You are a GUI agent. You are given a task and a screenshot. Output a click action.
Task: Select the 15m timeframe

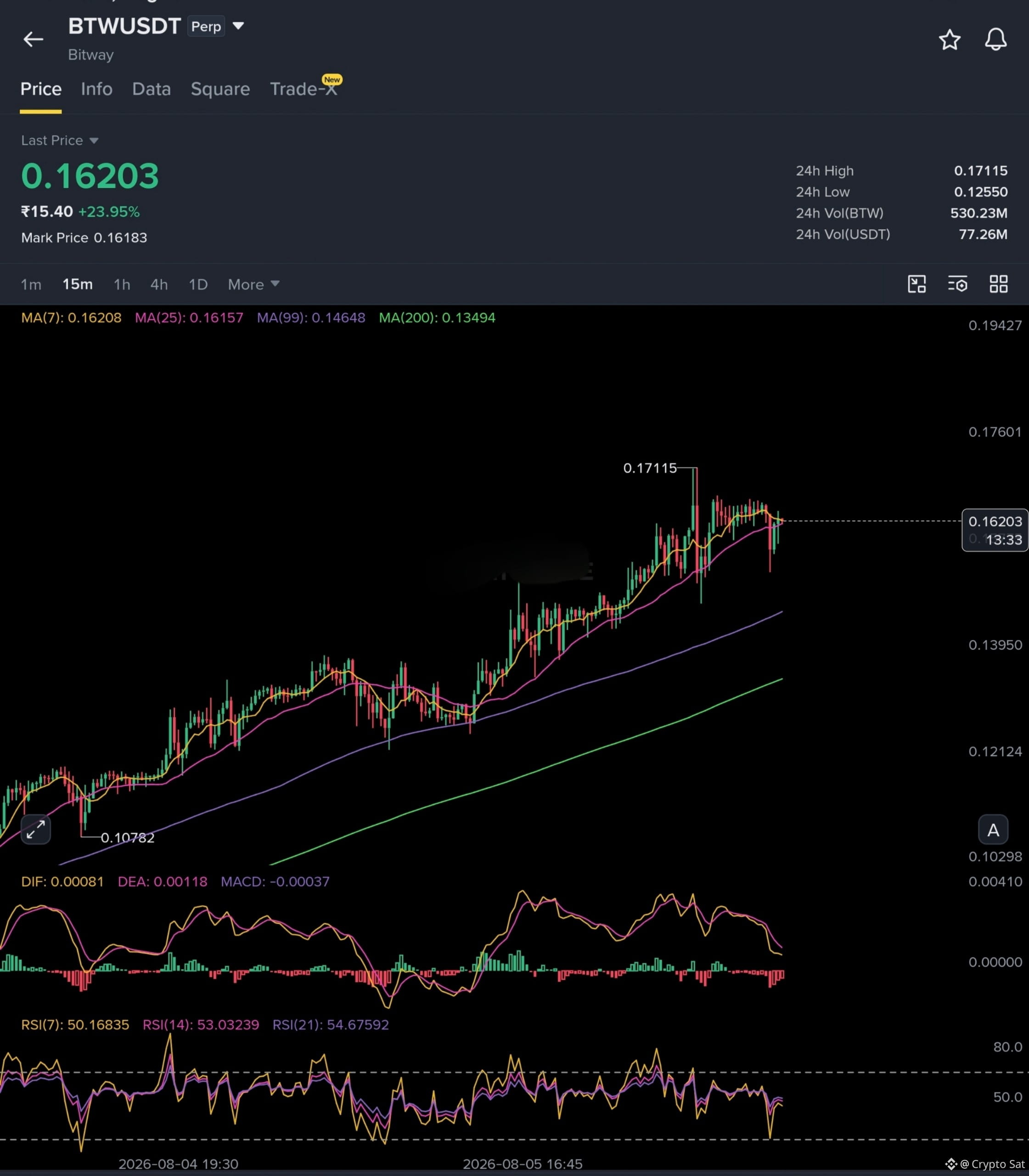click(x=78, y=284)
